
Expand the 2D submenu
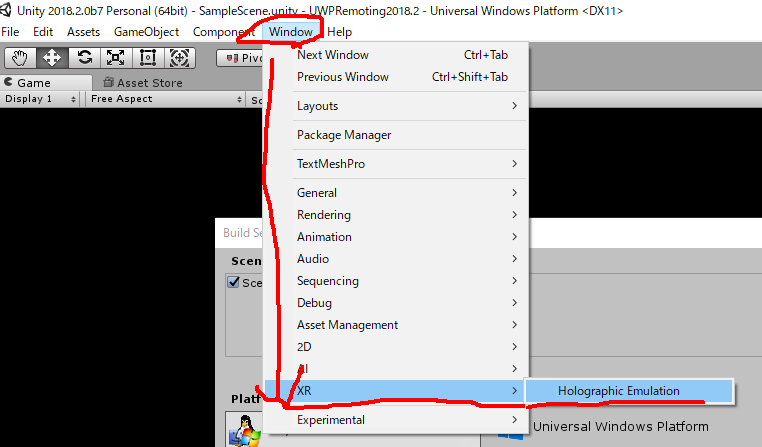point(395,347)
